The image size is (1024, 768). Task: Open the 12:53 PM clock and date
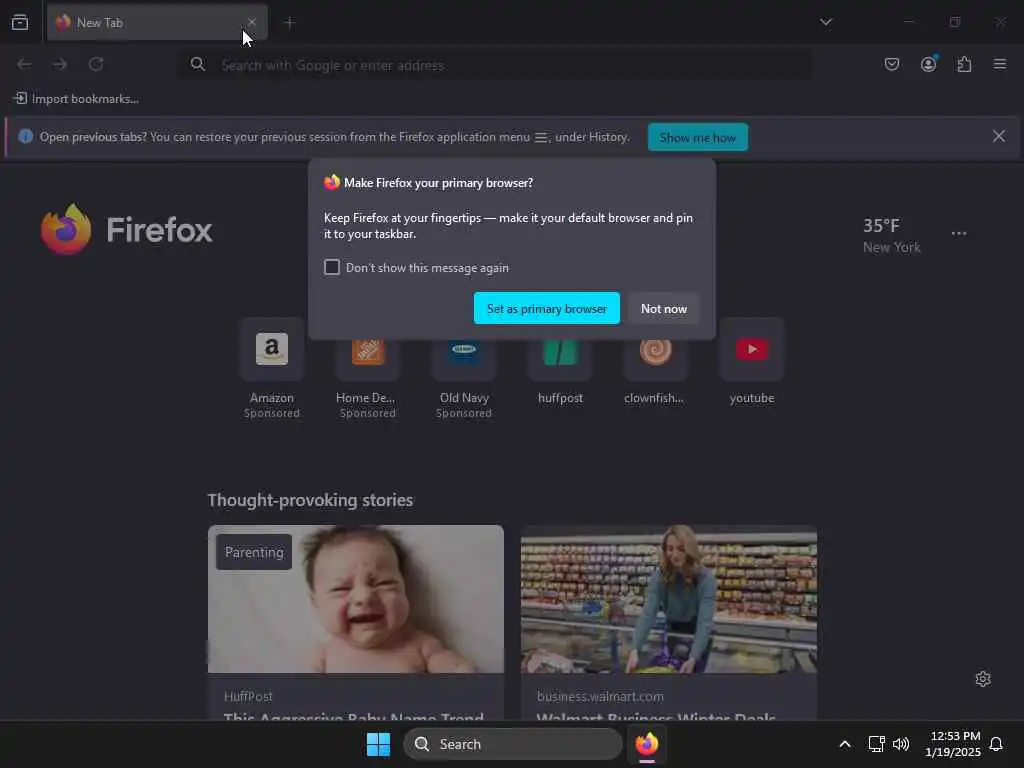tap(953, 744)
